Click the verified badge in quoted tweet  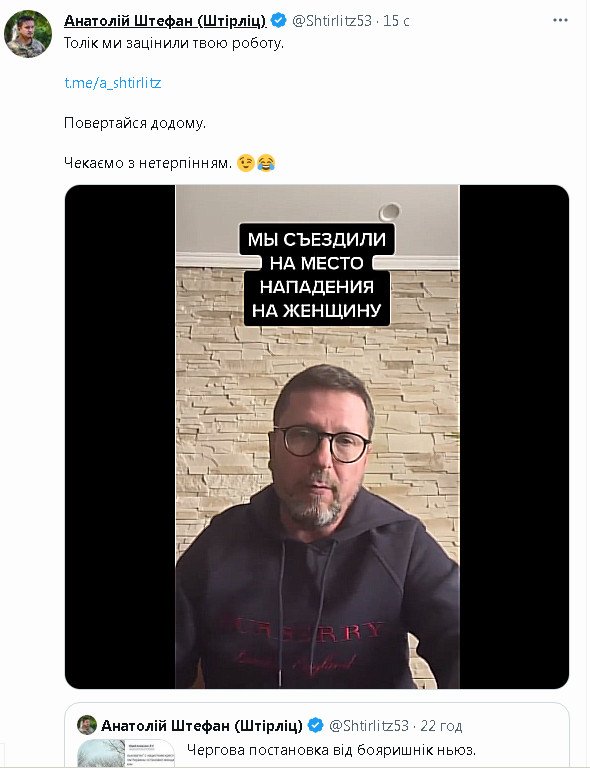[315, 725]
